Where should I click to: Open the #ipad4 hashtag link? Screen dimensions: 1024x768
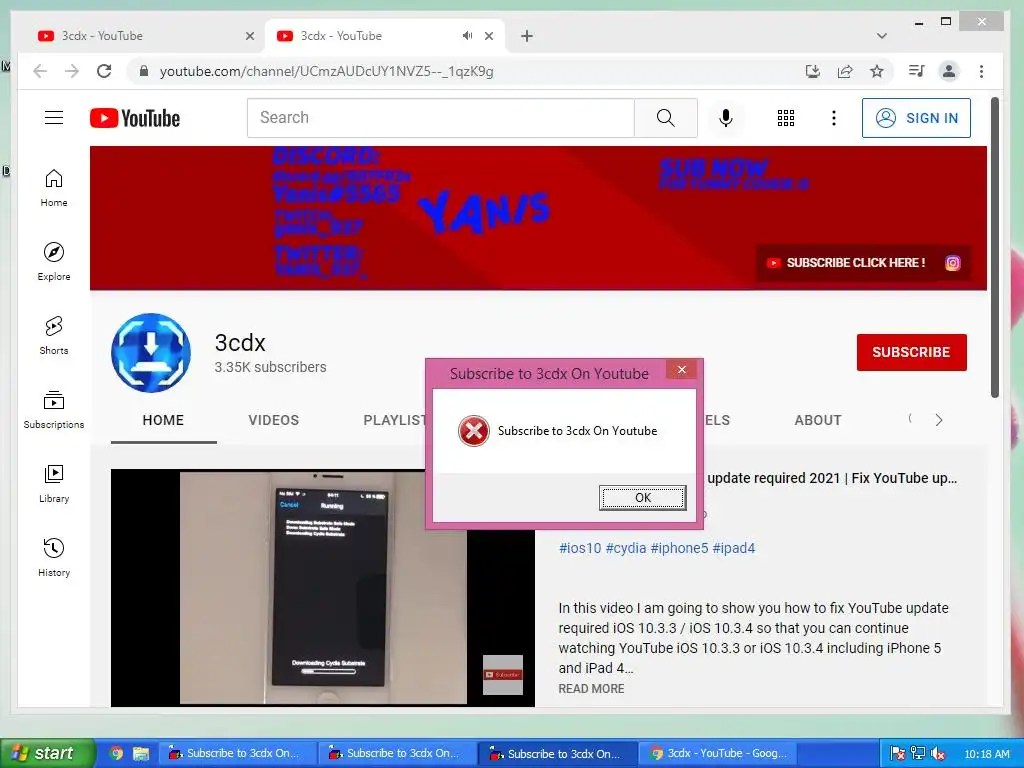pyautogui.click(x=733, y=548)
